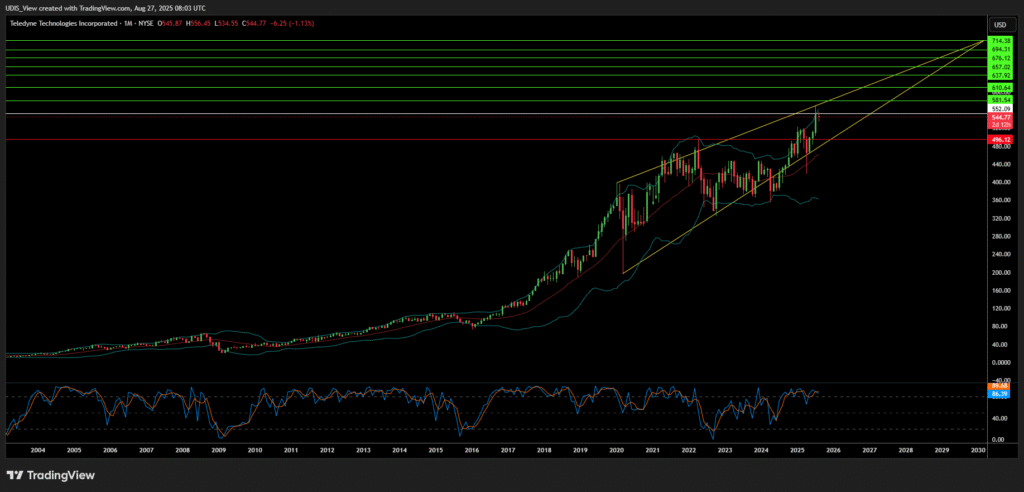Open the USD currency selector
This screenshot has width=1024, height=492.
click(998, 24)
